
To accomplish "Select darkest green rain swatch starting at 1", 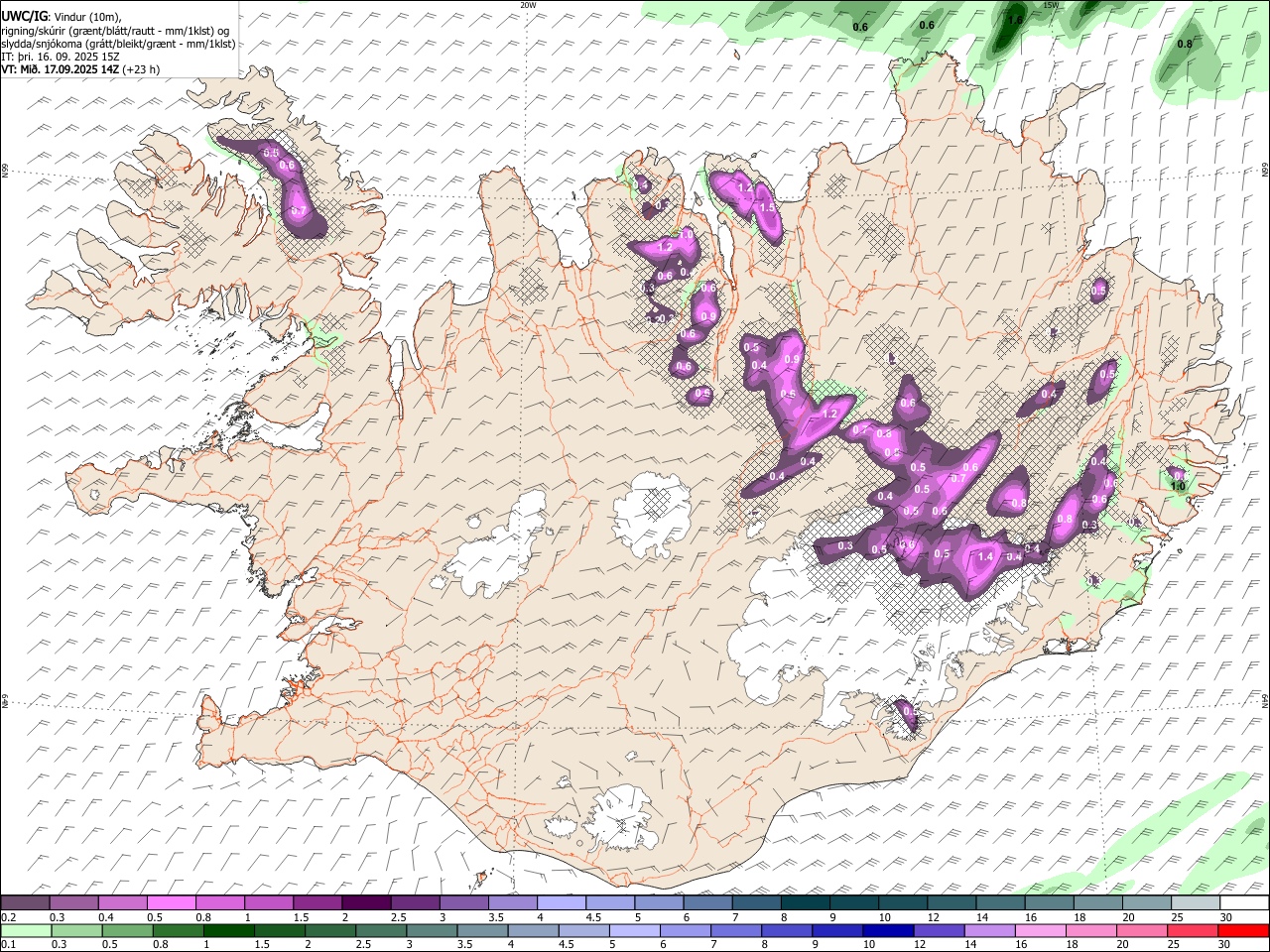I will 229,930.
